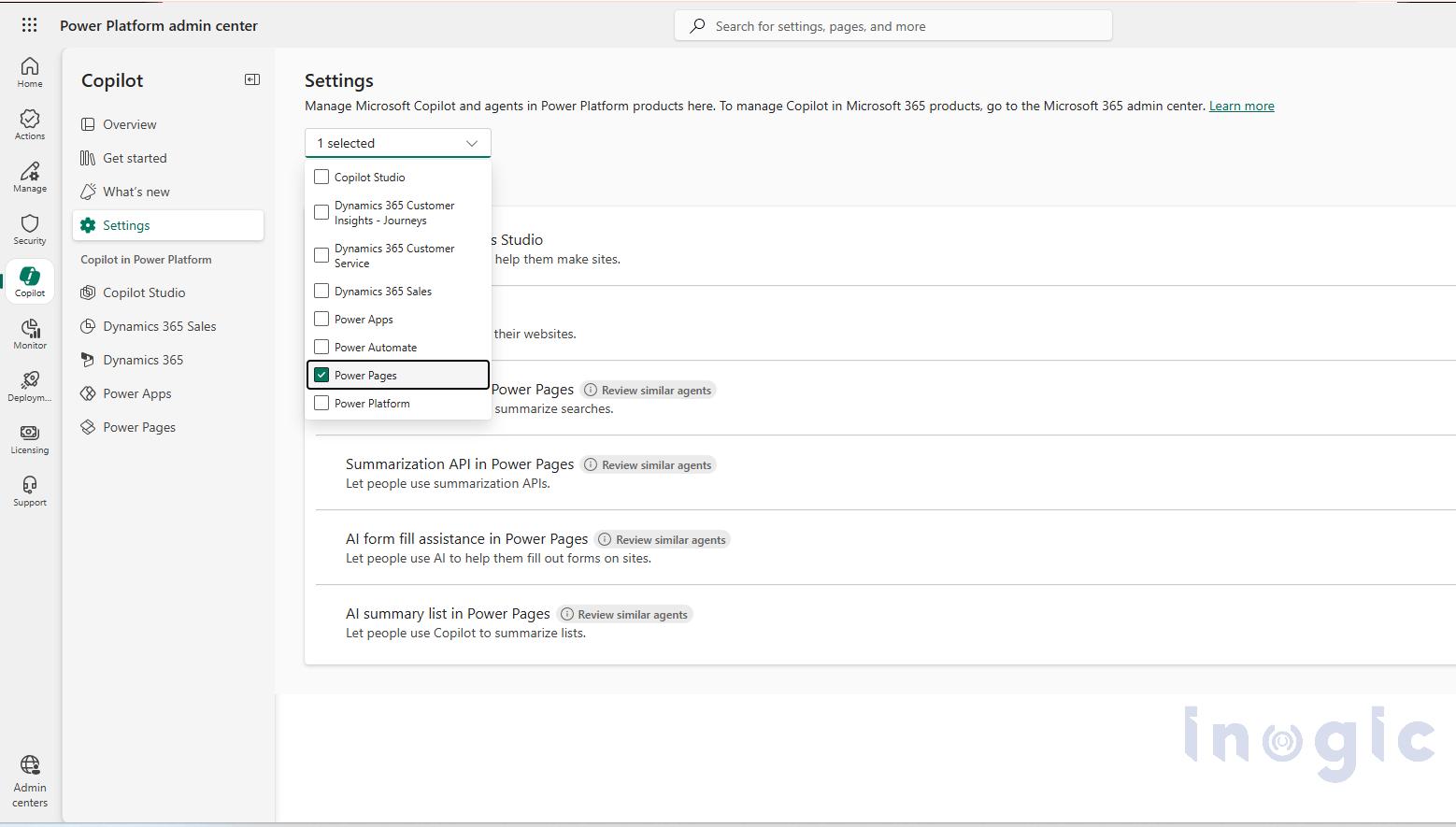Open the Monitor rail icon

point(30,335)
